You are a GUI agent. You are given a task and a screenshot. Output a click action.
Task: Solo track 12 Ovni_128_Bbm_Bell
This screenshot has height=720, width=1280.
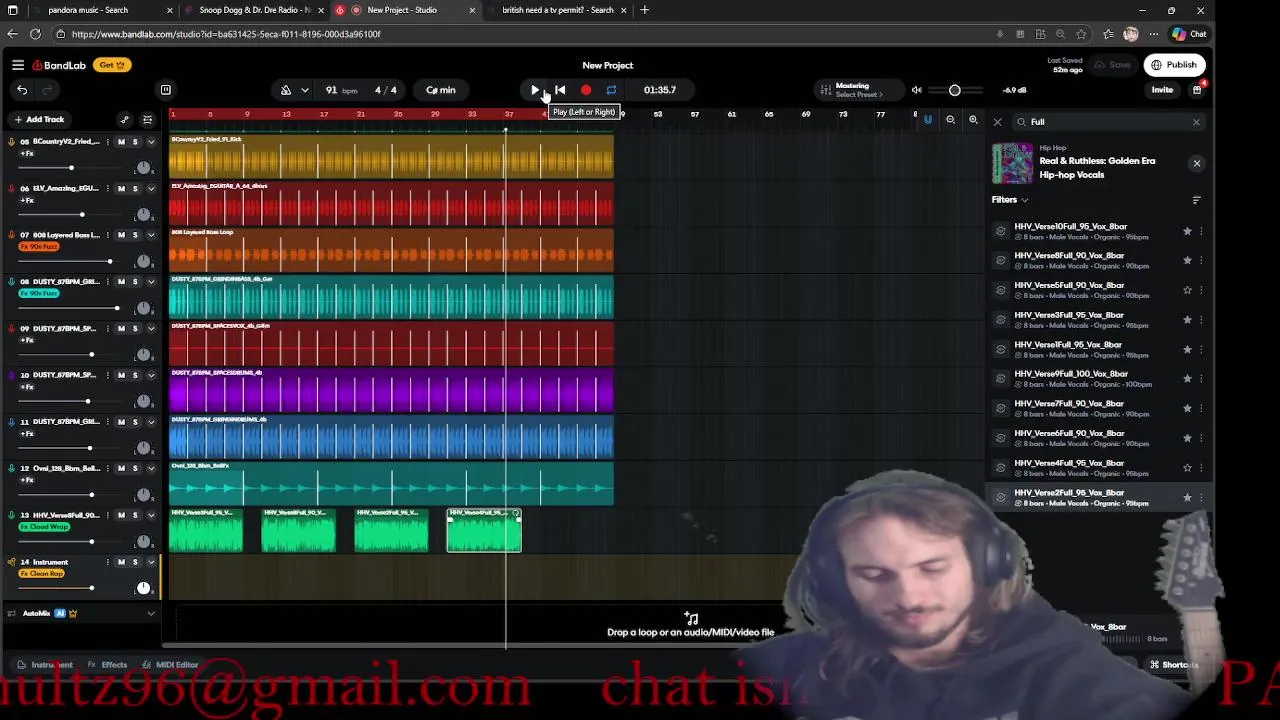pos(135,469)
